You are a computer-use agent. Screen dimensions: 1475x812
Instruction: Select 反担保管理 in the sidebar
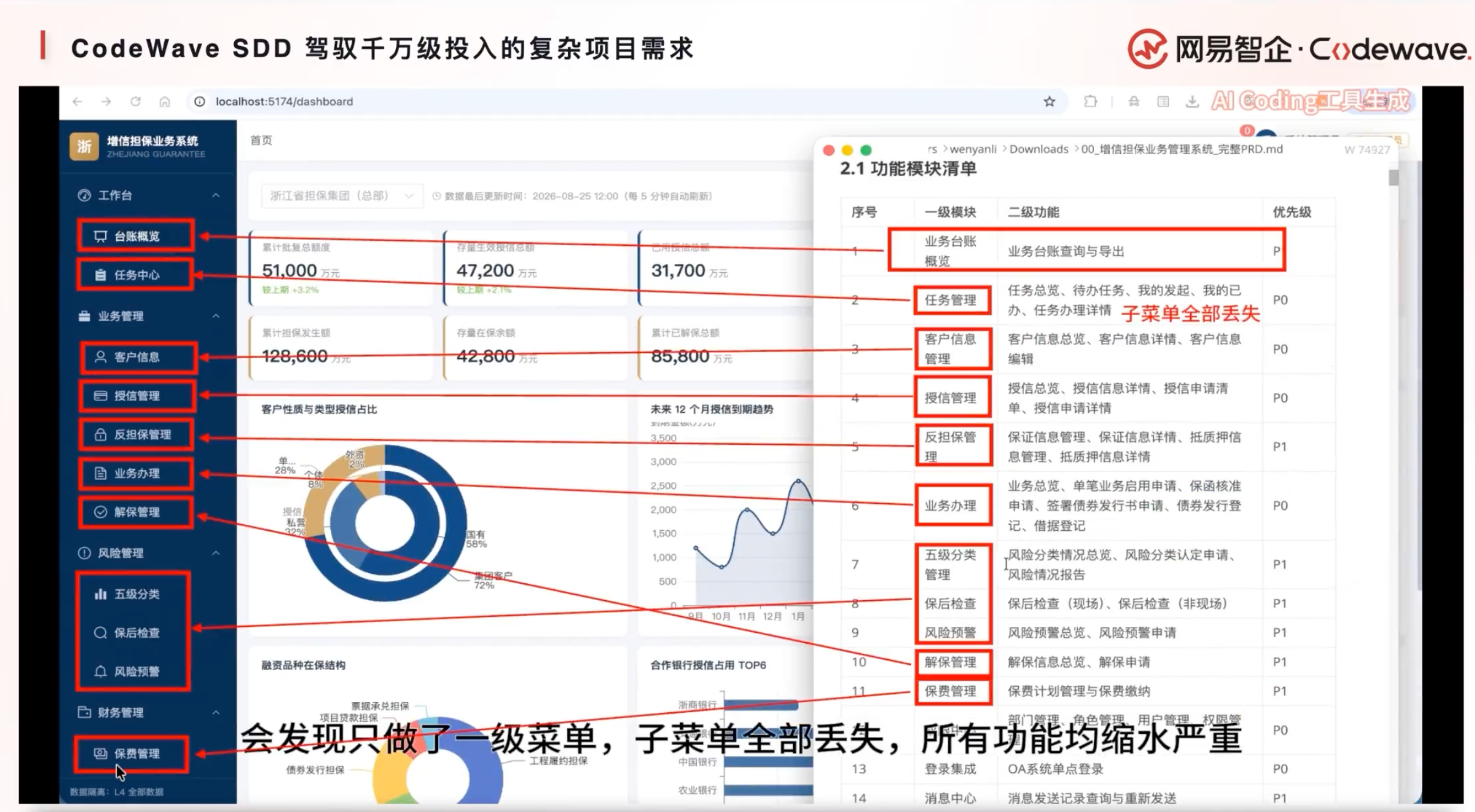(136, 435)
